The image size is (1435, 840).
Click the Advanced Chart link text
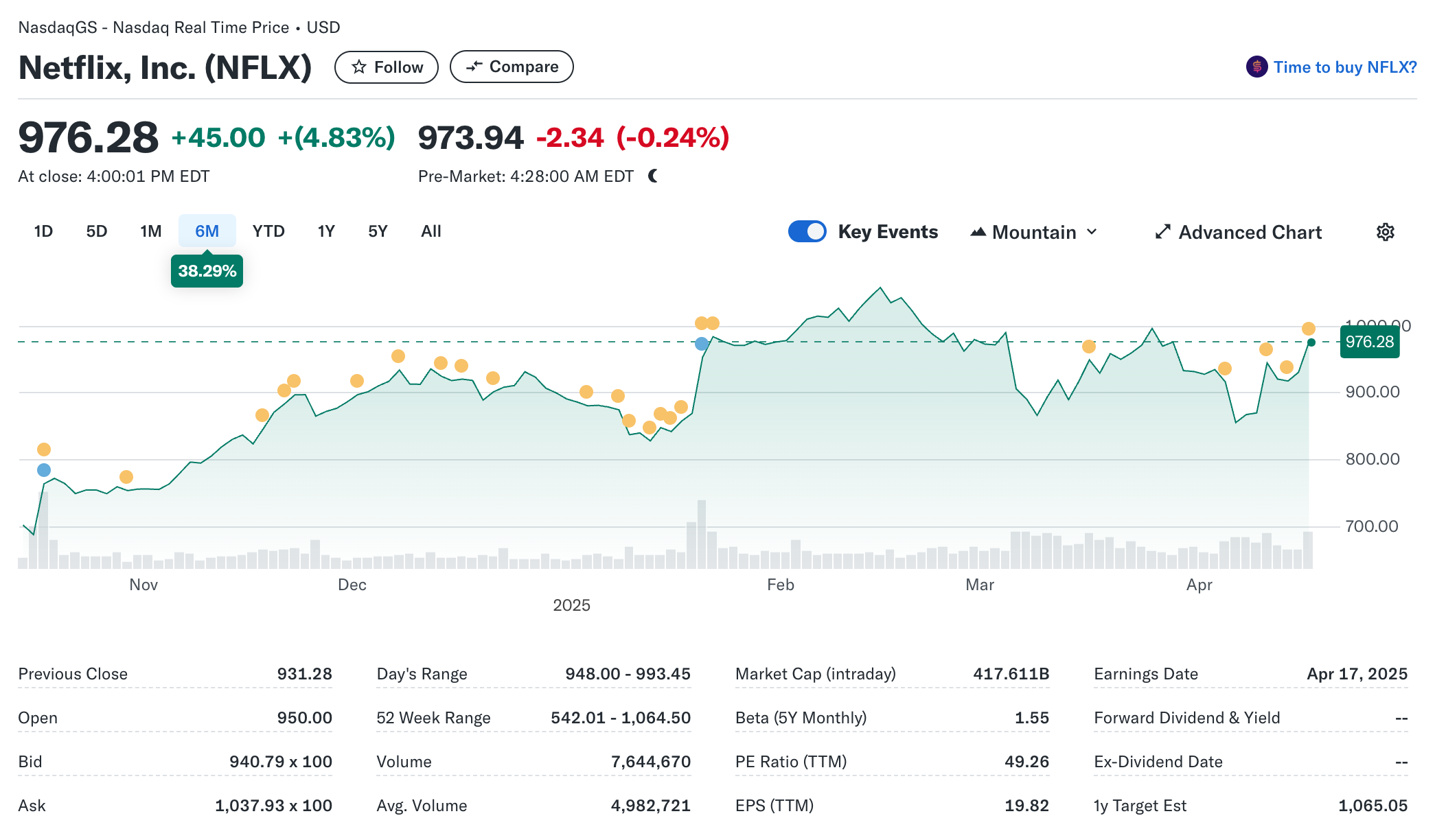pyautogui.click(x=1250, y=233)
